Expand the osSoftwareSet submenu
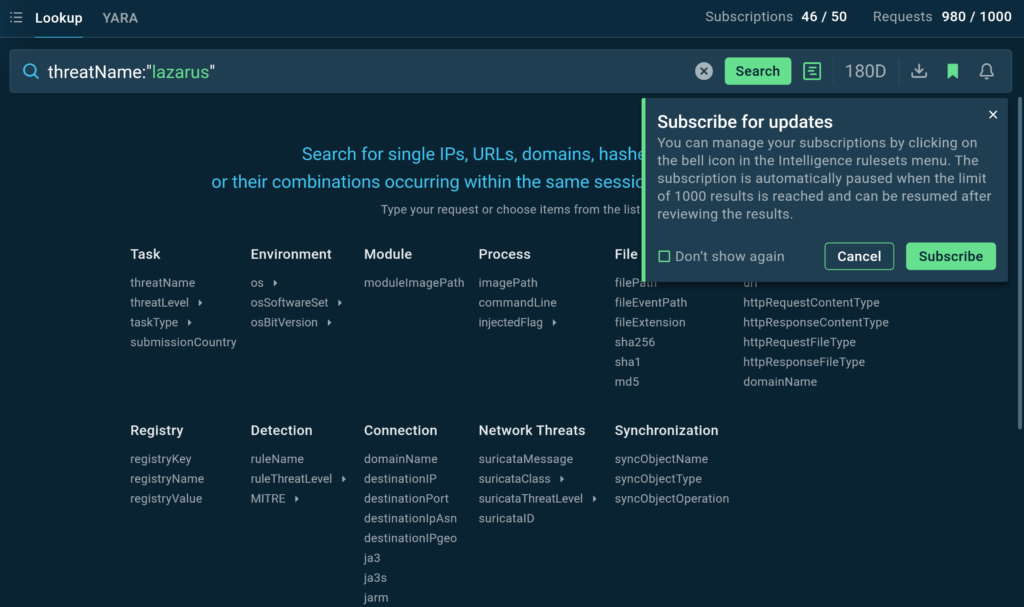Screen dimensions: 1024x607 pyautogui.click(x=340, y=303)
